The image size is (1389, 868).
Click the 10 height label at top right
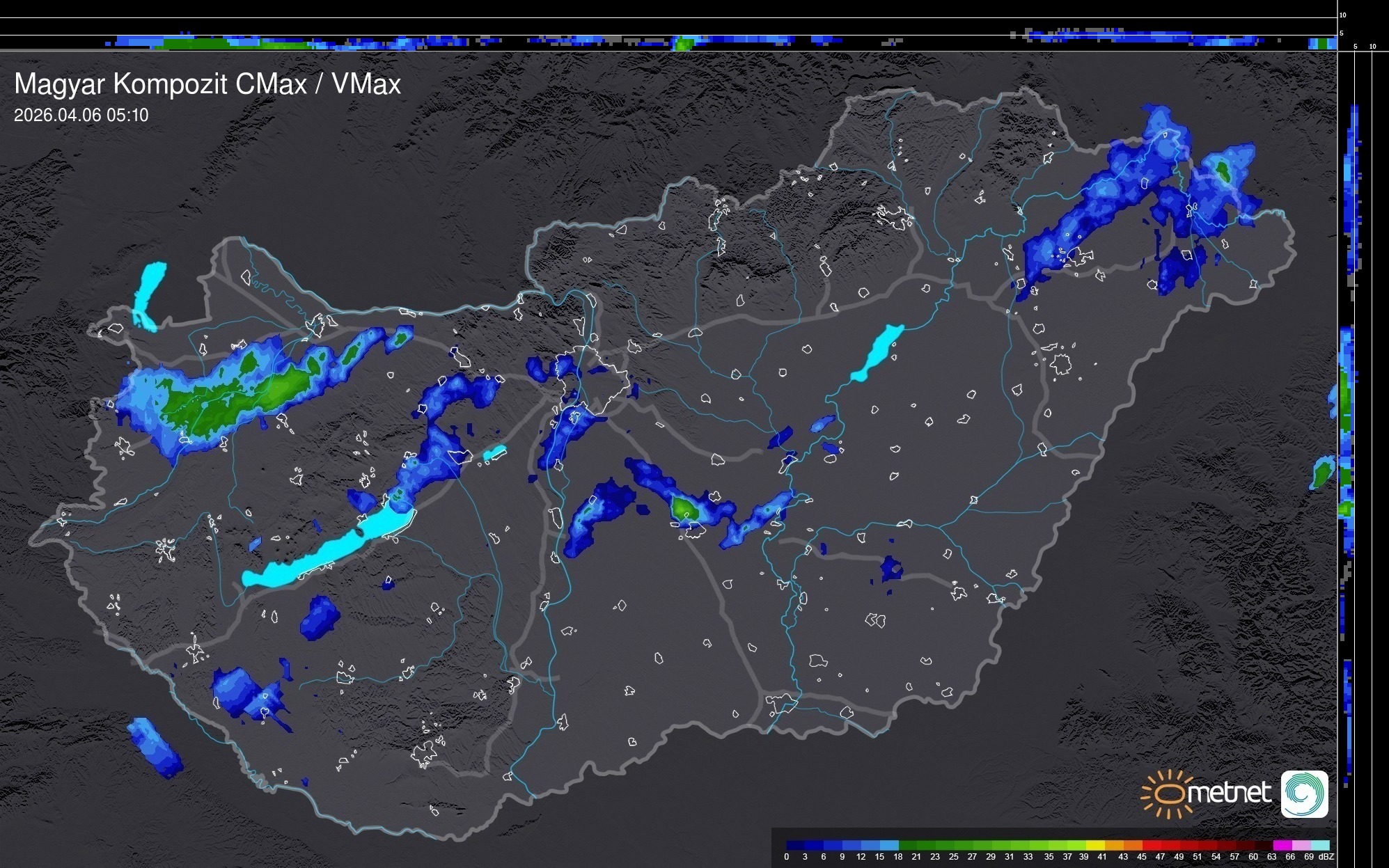[1343, 15]
